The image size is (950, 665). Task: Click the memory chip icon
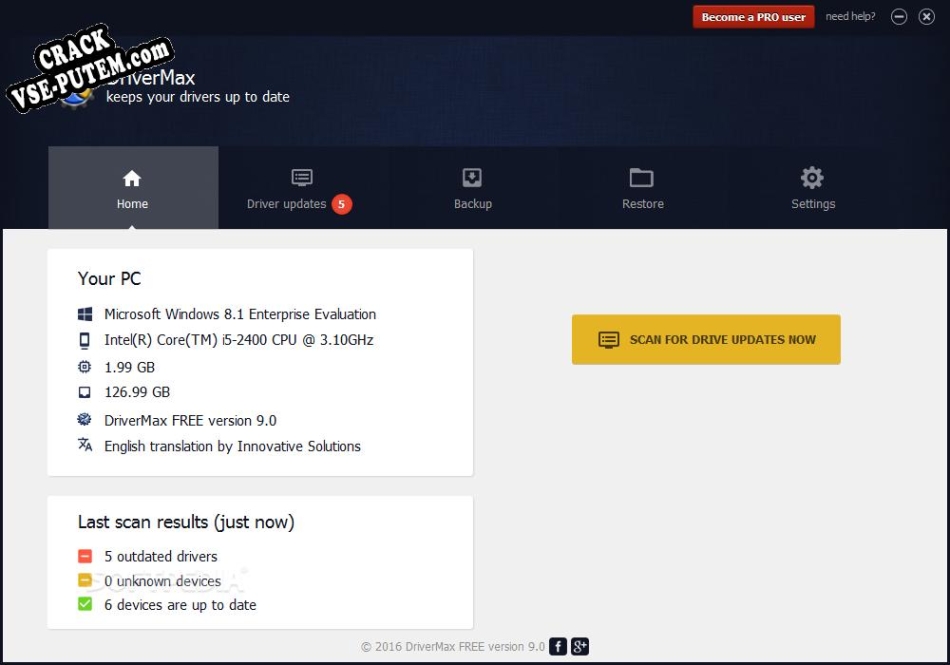(x=85, y=367)
